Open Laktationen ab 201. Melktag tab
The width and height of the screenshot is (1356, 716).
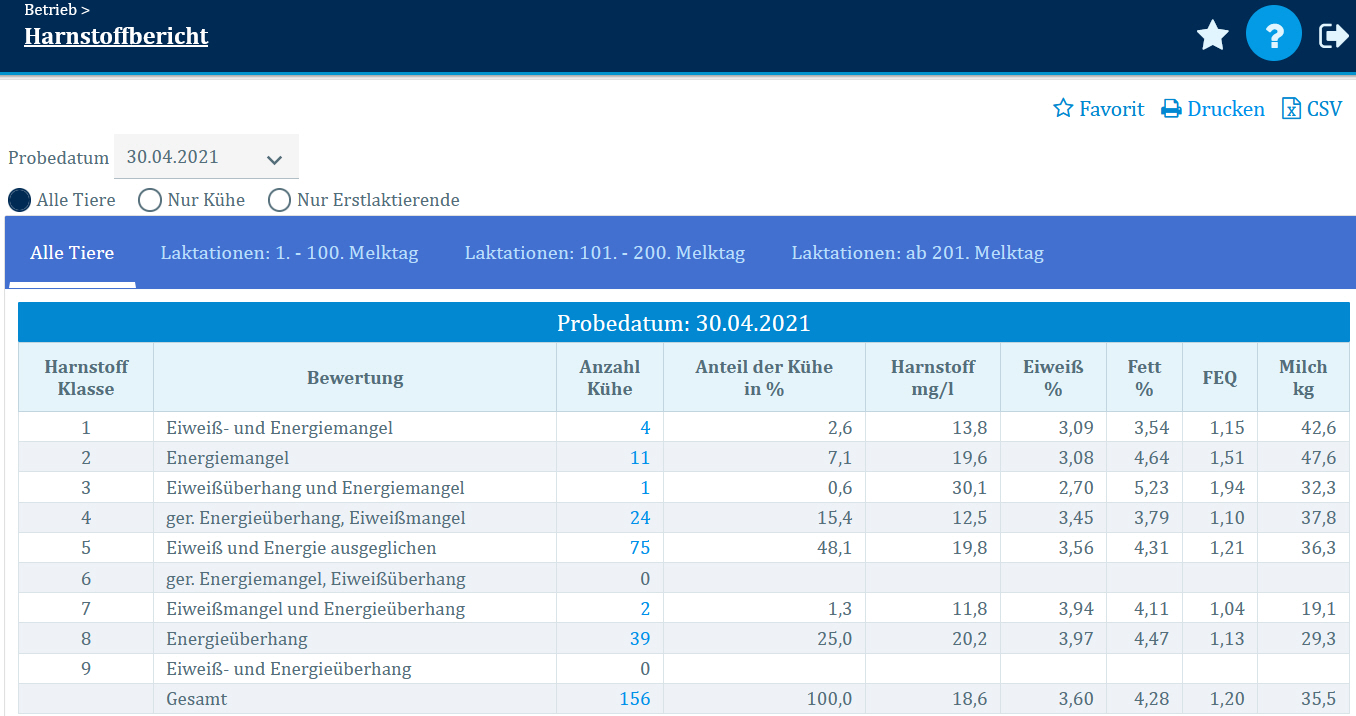tap(917, 253)
